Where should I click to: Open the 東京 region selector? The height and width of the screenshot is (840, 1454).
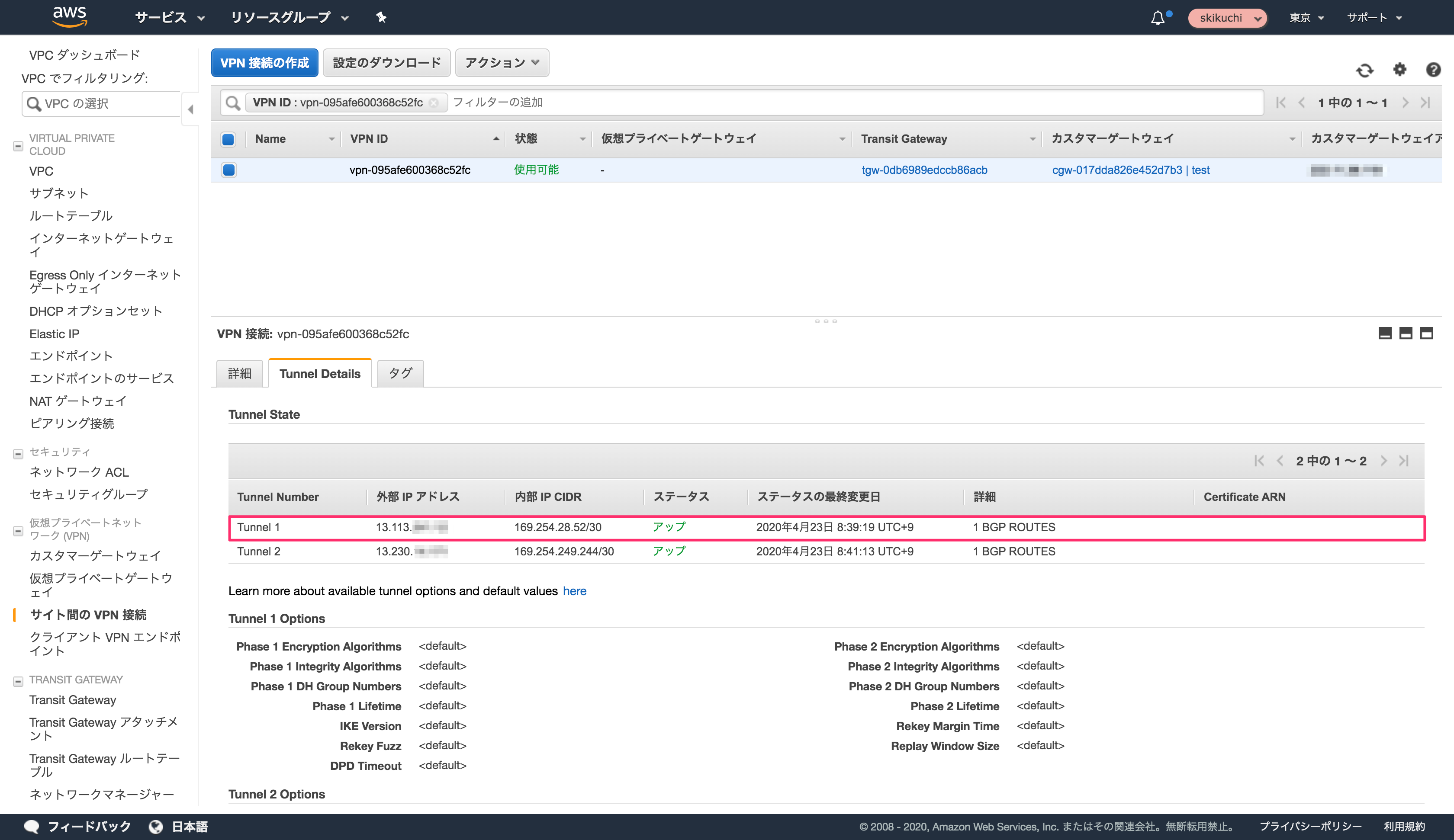pyautogui.click(x=1306, y=17)
